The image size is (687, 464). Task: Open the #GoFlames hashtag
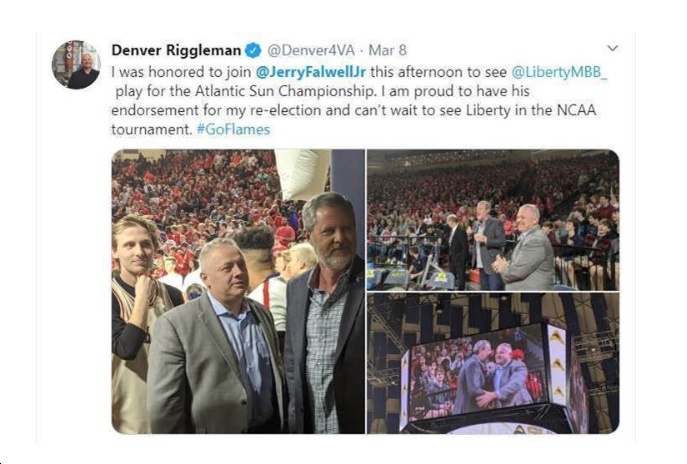coord(233,129)
